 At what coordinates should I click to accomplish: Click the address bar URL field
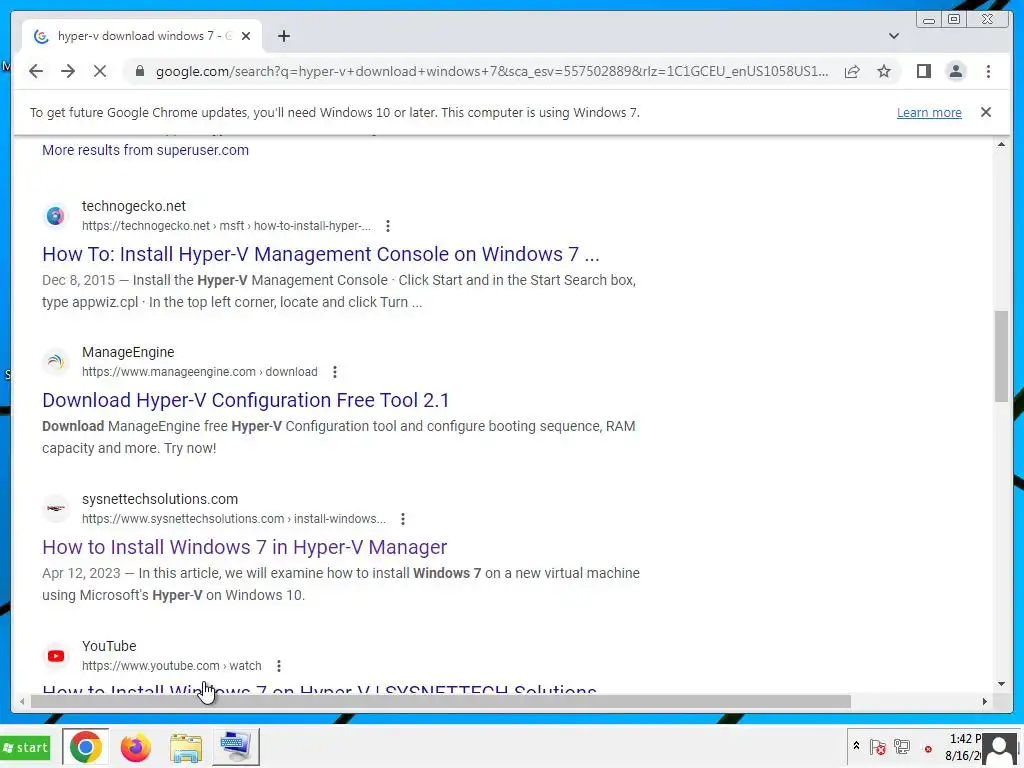[492, 71]
